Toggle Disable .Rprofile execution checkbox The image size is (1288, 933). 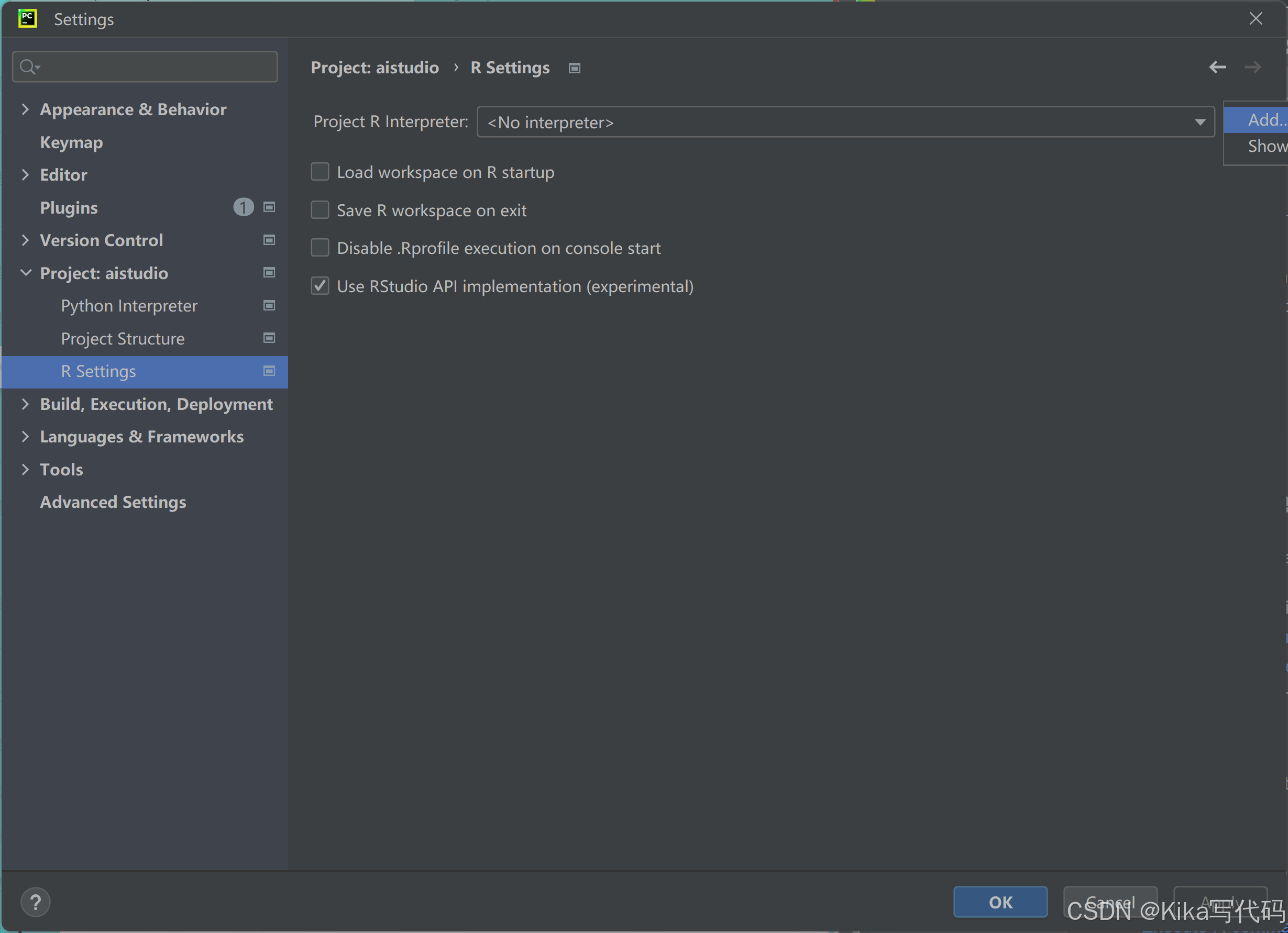[320, 248]
